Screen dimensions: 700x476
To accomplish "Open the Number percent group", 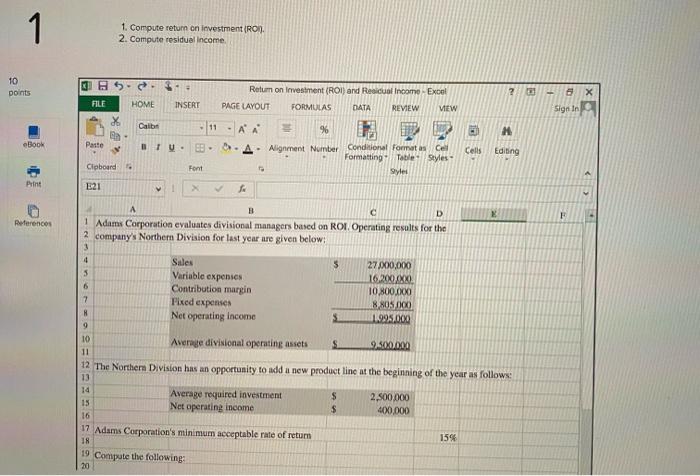I will pyautogui.click(x=324, y=139).
